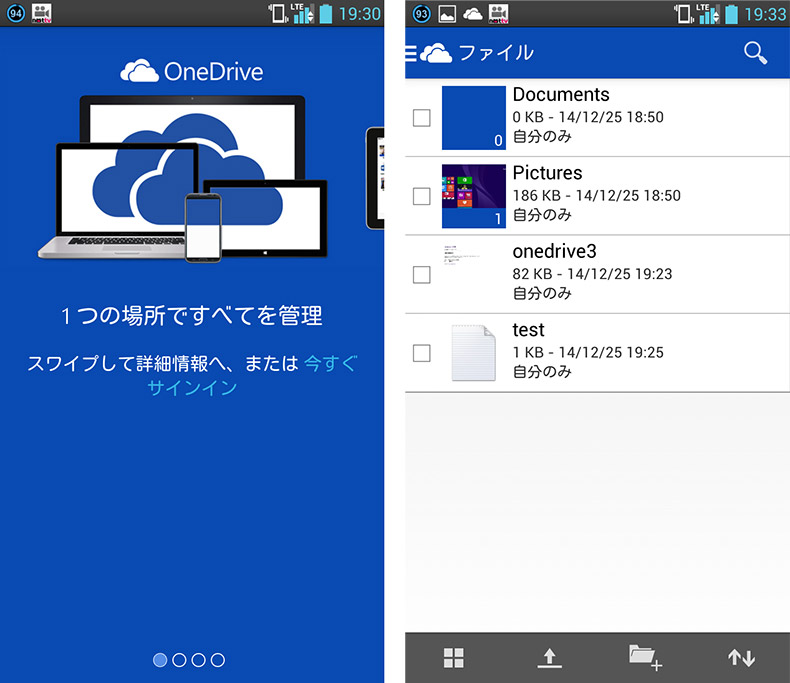Jump to the third page indicator dot
790x683 pixels.
pyautogui.click(x=199, y=660)
